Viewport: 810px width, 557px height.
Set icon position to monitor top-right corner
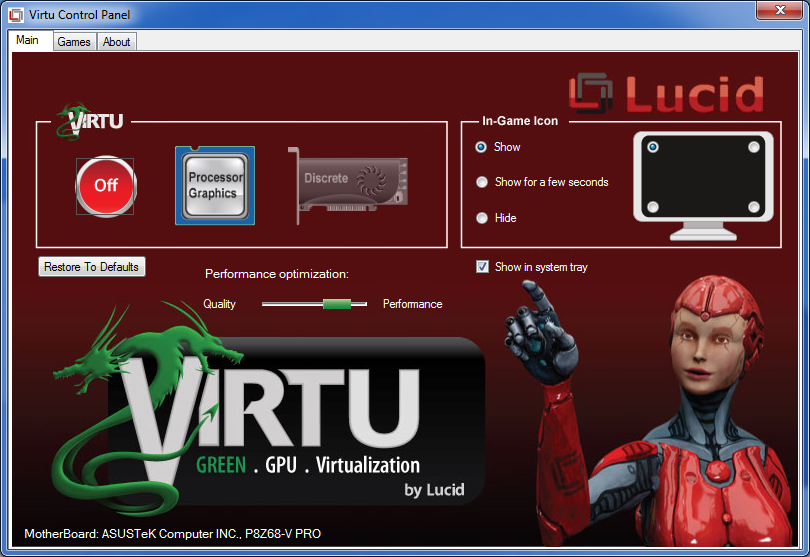[x=753, y=147]
